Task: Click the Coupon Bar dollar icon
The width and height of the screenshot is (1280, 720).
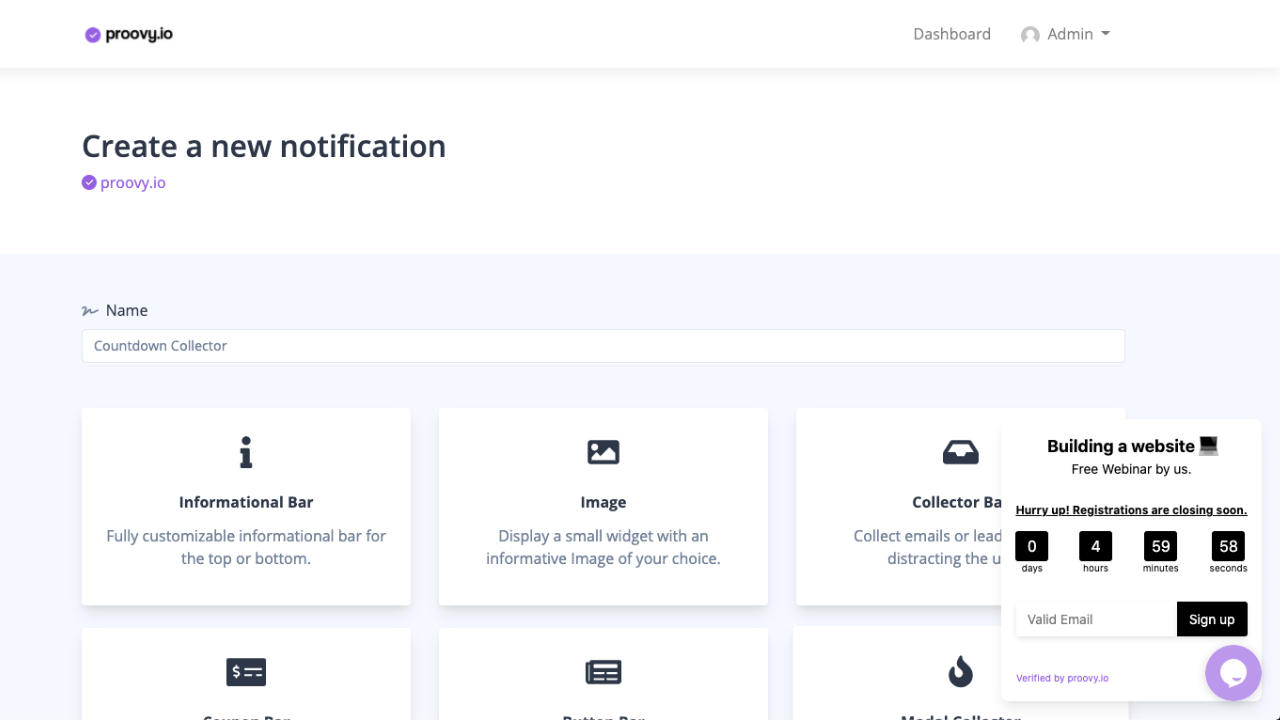Action: [x=246, y=672]
